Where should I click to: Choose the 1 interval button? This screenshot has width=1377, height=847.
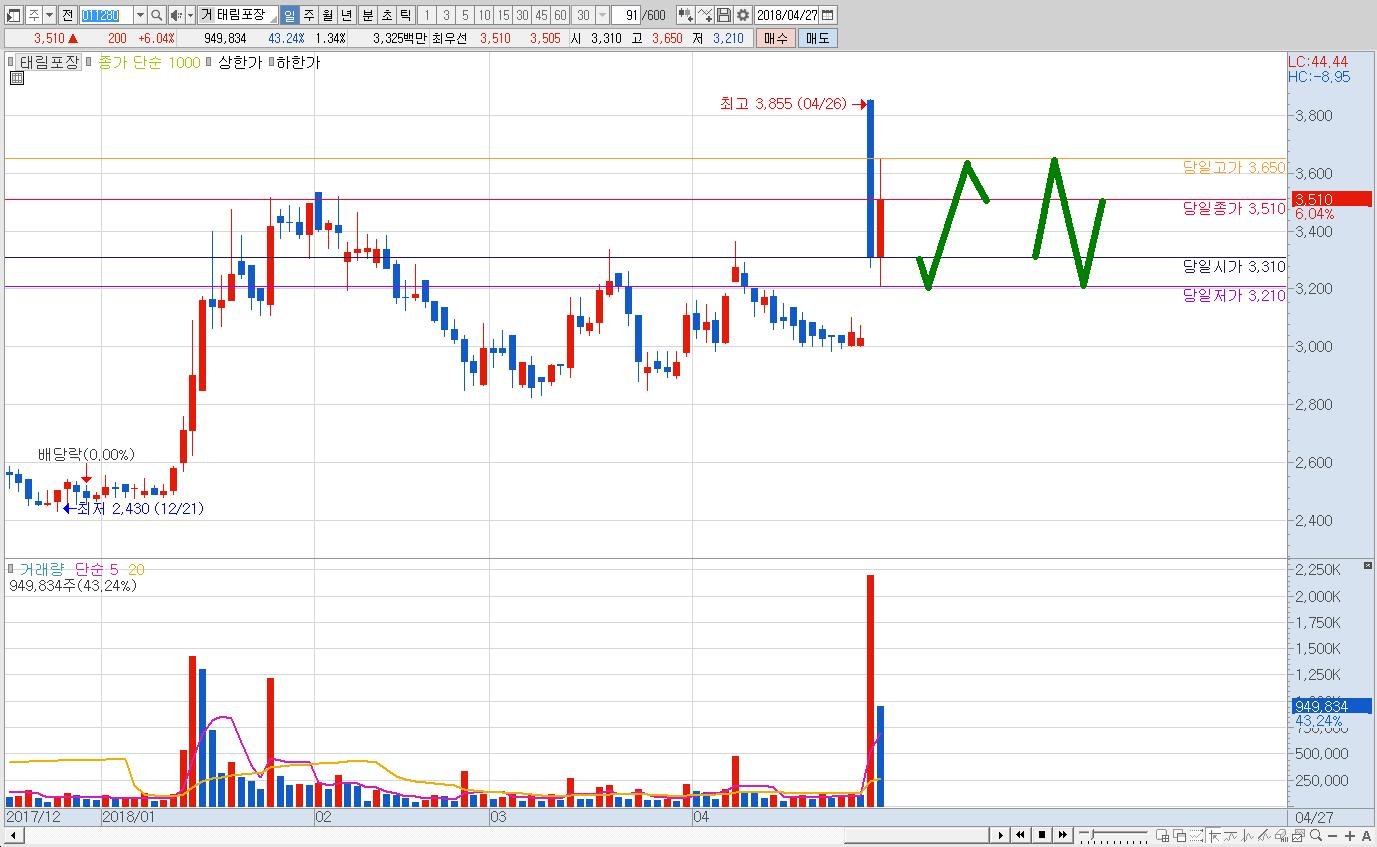pos(429,15)
